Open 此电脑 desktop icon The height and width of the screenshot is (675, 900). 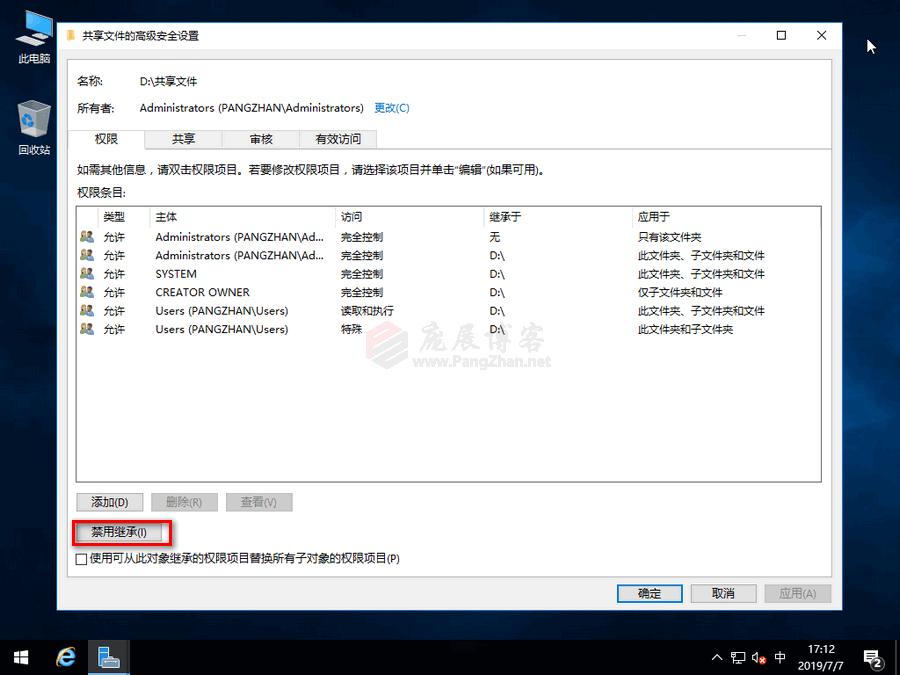33,35
